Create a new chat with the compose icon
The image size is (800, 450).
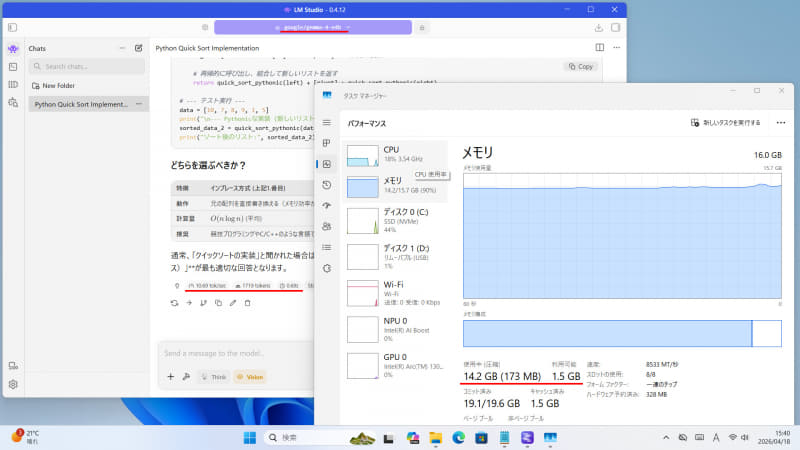coord(138,48)
